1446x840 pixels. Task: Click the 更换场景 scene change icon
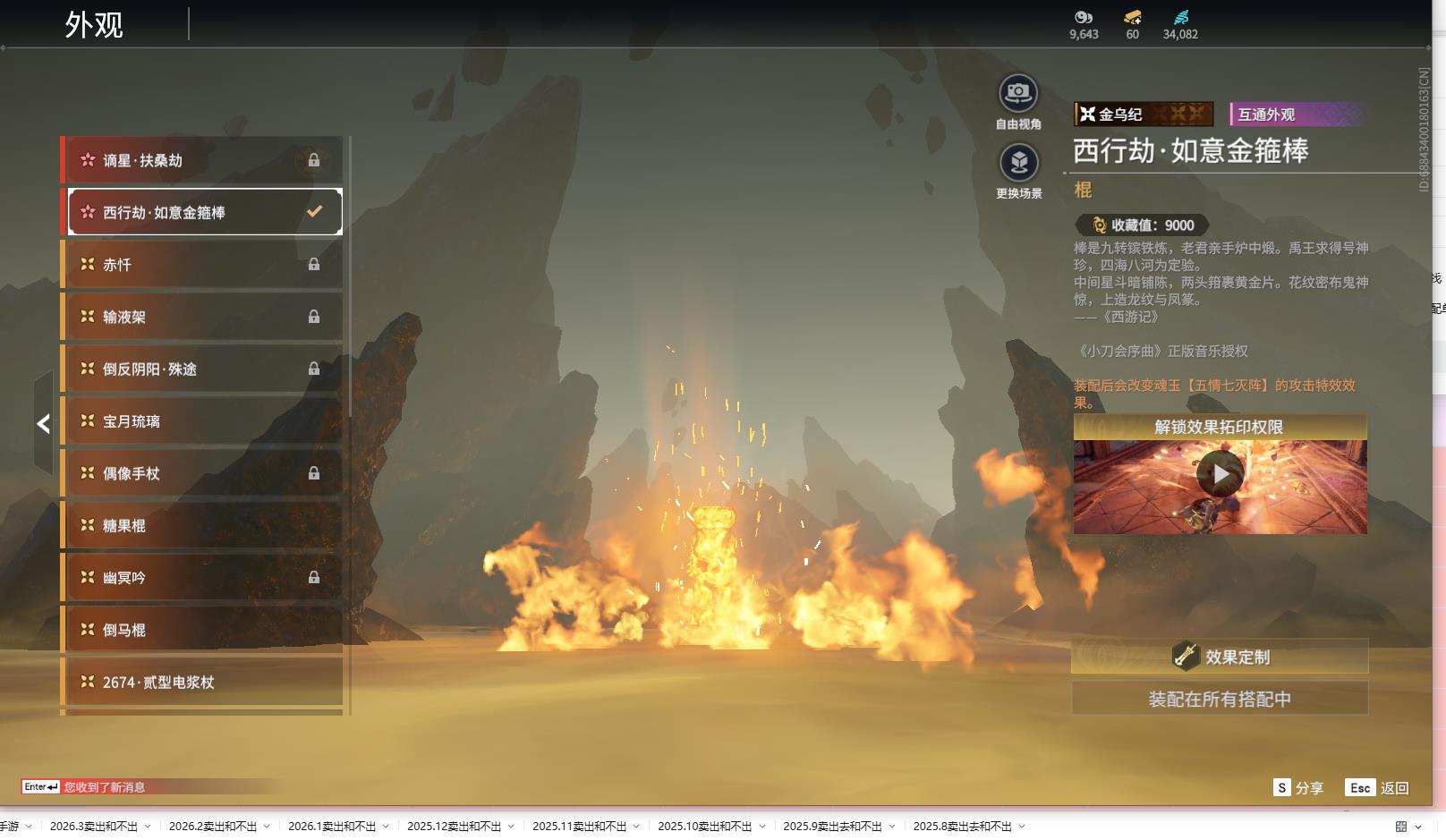1018,163
